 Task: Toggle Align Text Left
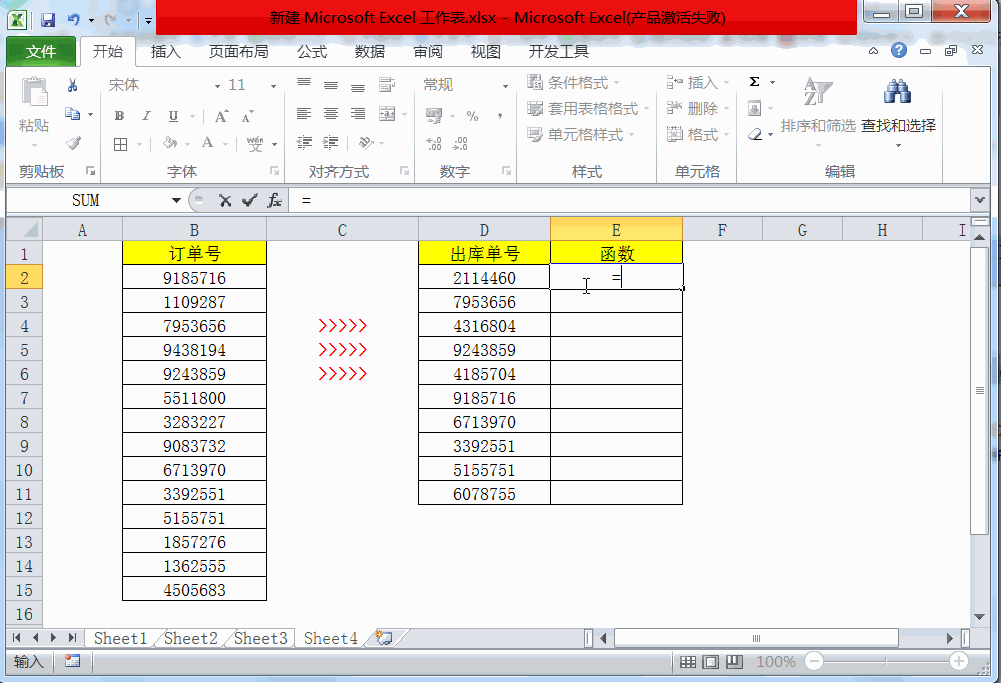(x=304, y=114)
